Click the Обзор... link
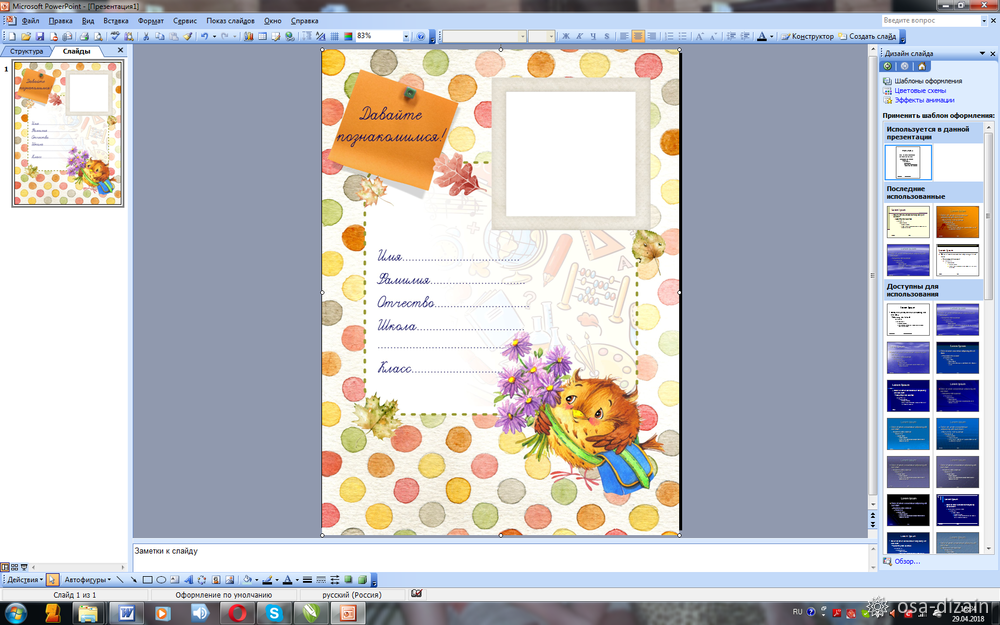This screenshot has height=625, width=1000. (907, 561)
